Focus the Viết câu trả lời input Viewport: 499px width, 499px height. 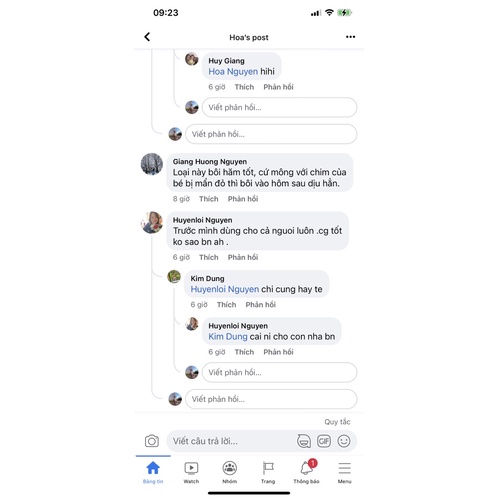tap(230, 441)
